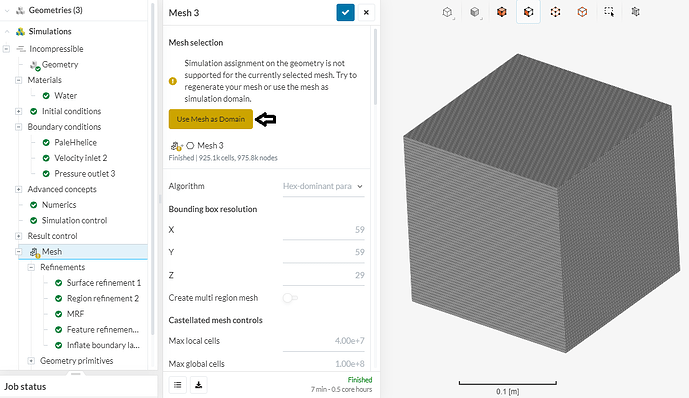This screenshot has height=398, width=689.
Task: Activate the box selection tool icon
Action: pyautogui.click(x=609, y=12)
